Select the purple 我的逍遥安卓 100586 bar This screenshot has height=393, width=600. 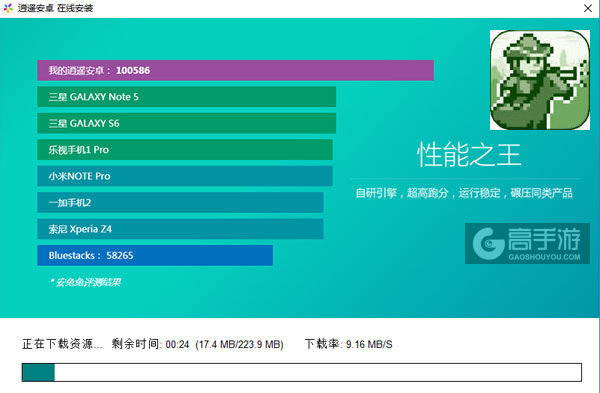(x=235, y=70)
